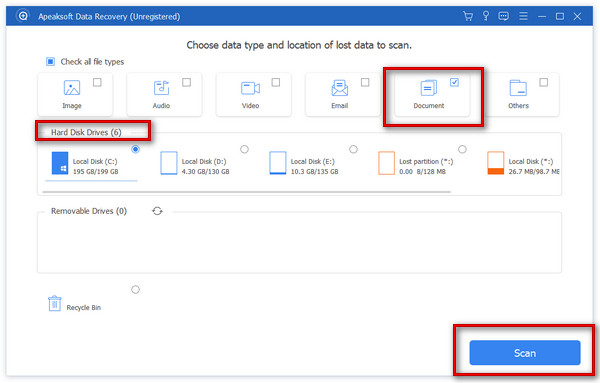The height and width of the screenshot is (383, 600).
Task: Open the shopping cart purchase icon
Action: 468,16
